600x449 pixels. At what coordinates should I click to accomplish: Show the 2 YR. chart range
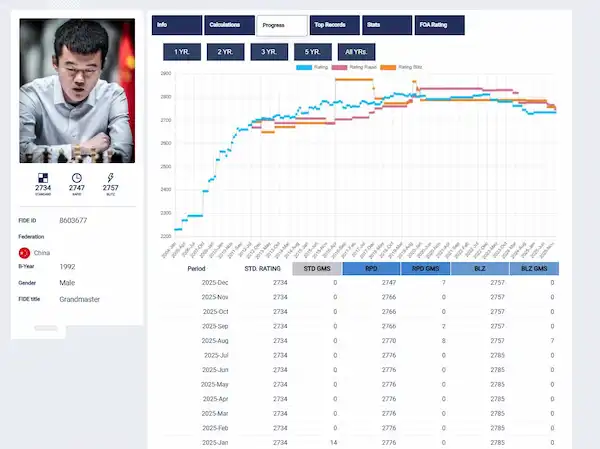pyautogui.click(x=225, y=52)
